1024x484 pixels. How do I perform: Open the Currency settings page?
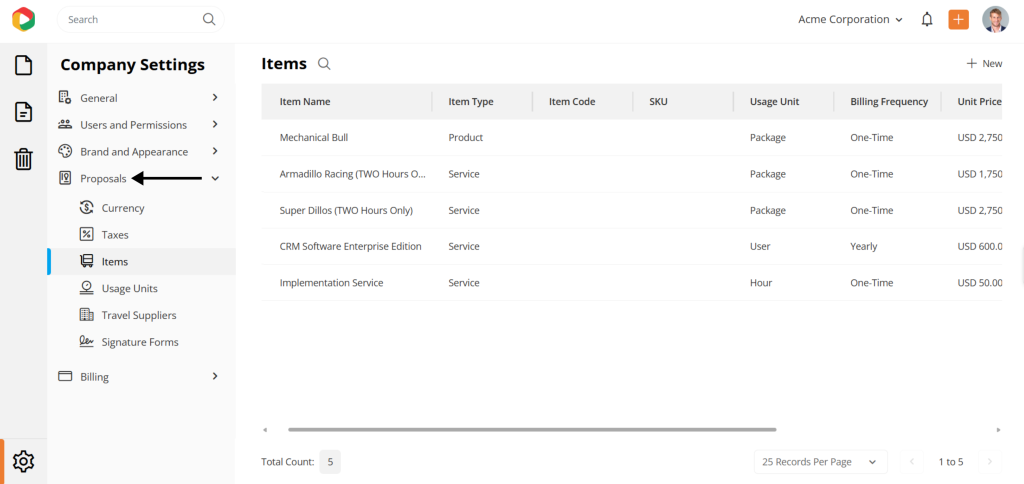(123, 208)
